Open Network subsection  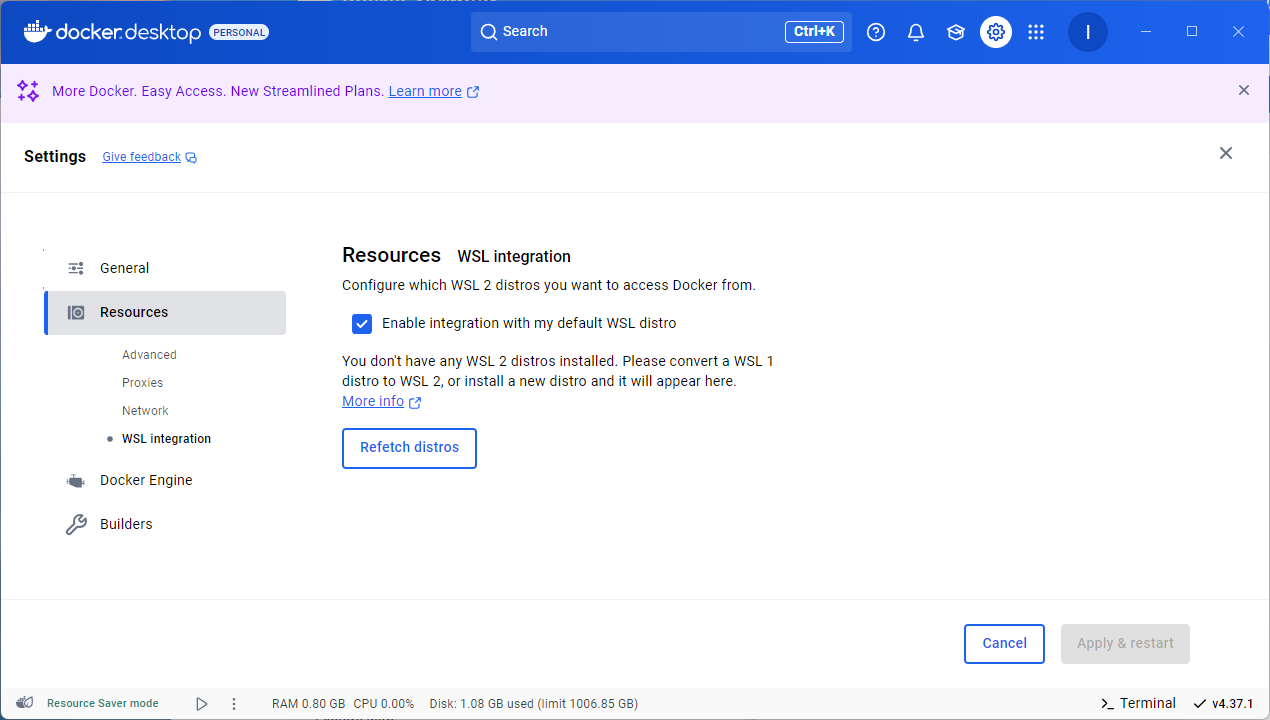145,411
